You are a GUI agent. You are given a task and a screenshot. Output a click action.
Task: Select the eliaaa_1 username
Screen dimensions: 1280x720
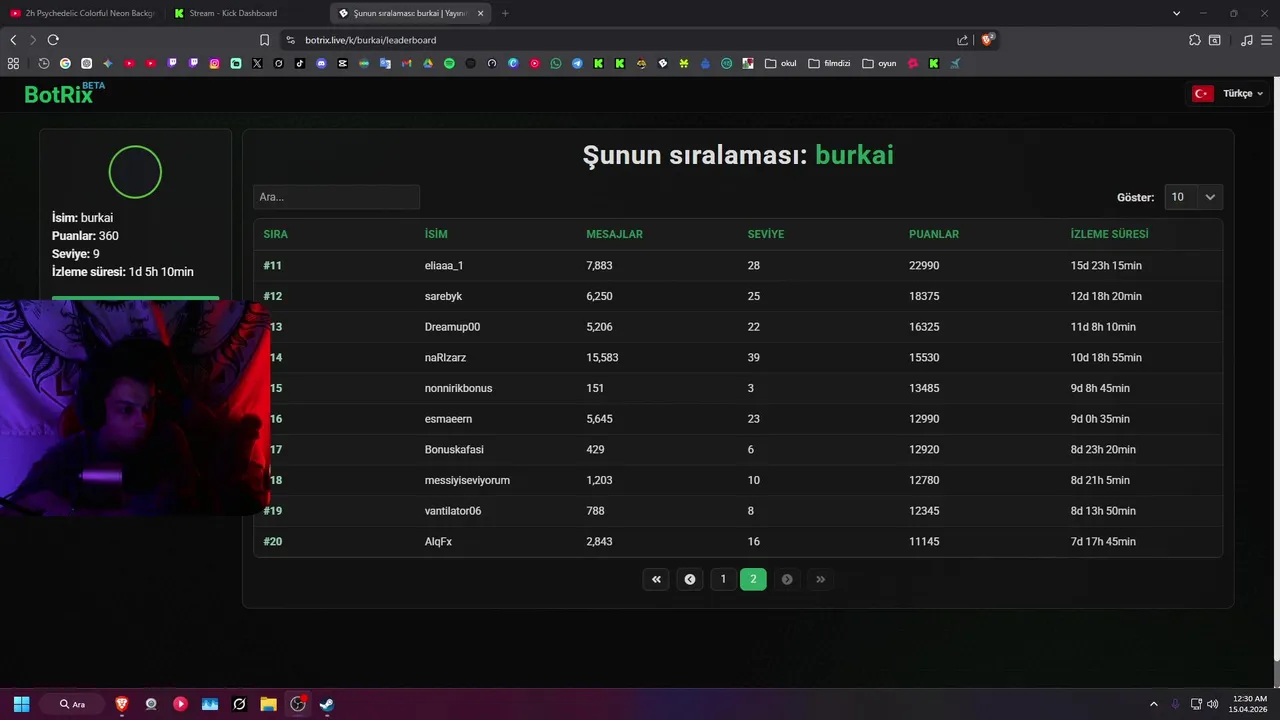[444, 265]
